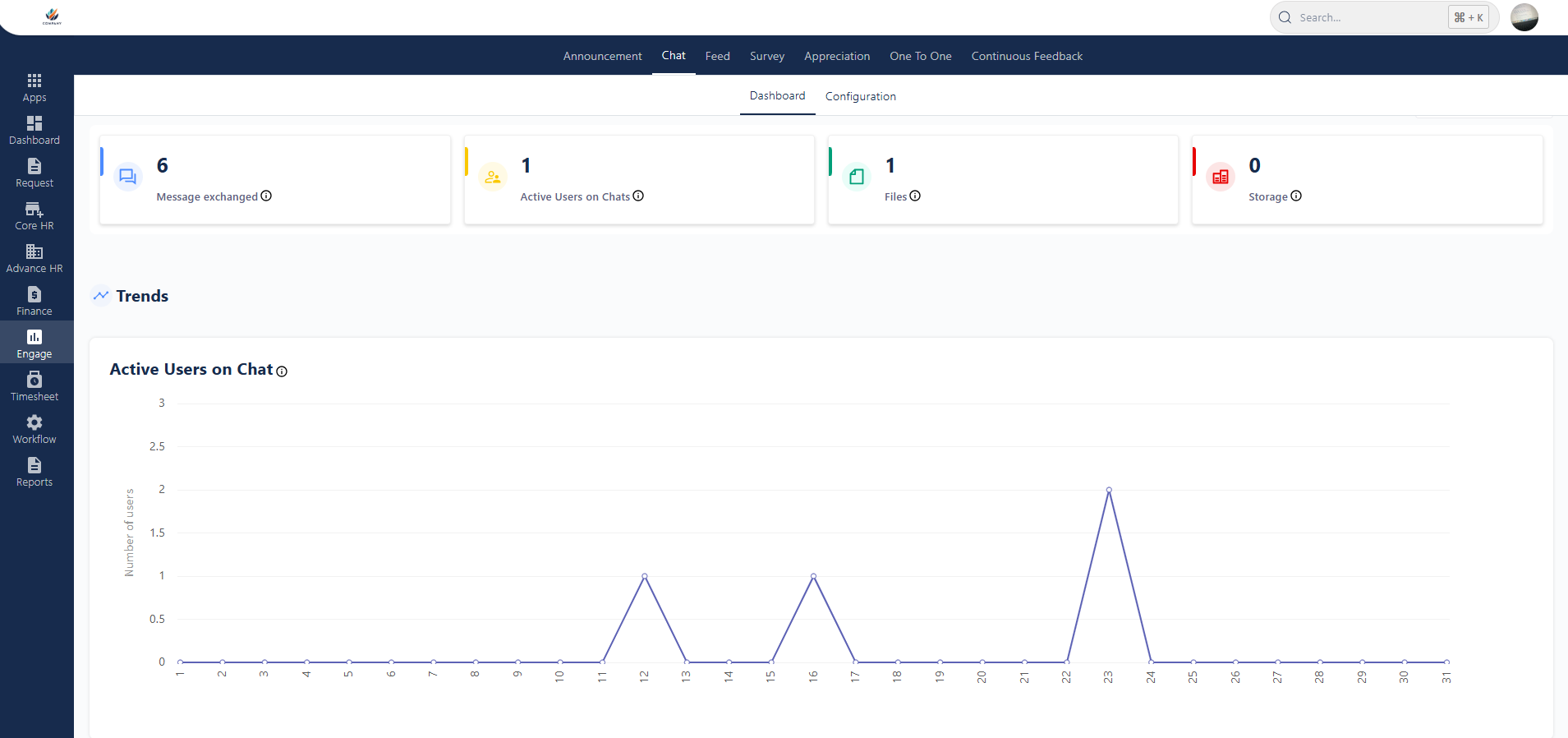This screenshot has width=1568, height=738.
Task: Switch to the Appreciation tab
Action: [837, 56]
